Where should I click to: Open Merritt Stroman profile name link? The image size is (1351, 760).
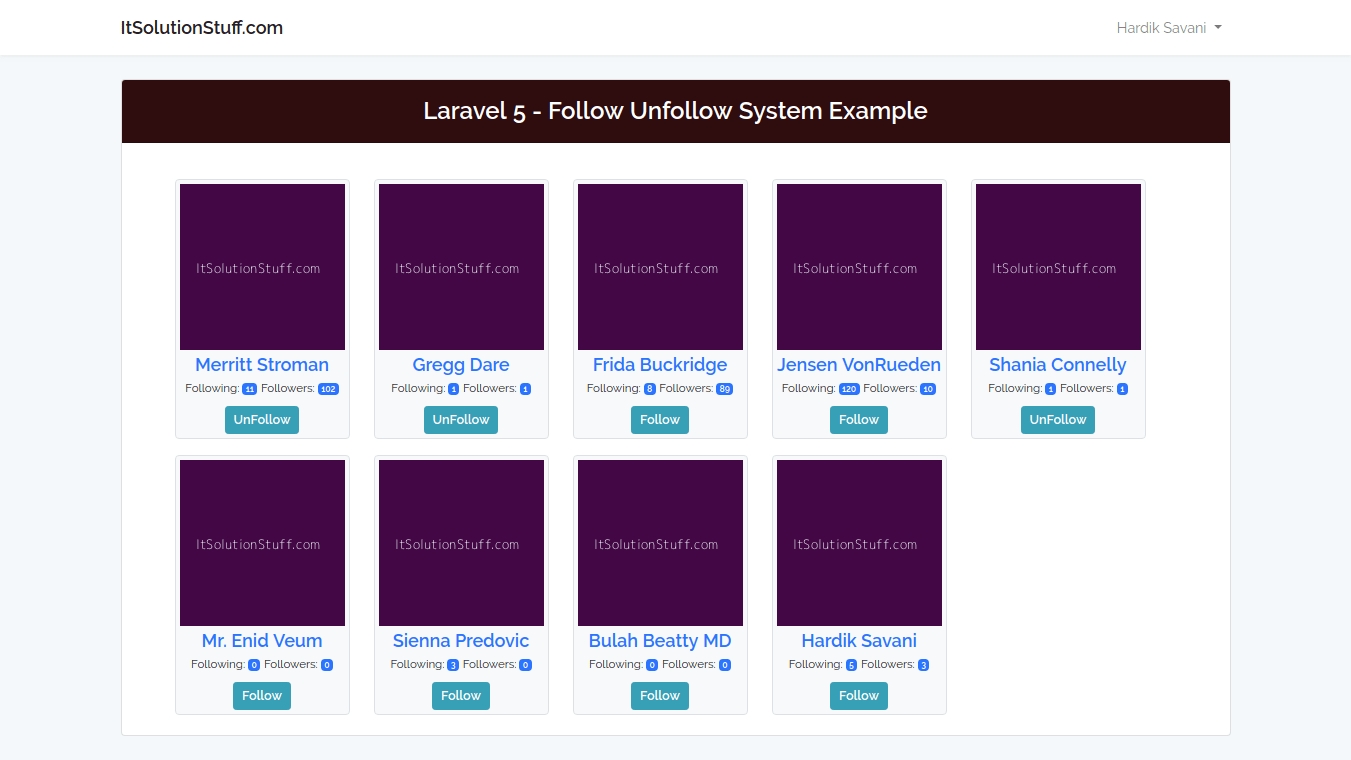[x=262, y=365]
